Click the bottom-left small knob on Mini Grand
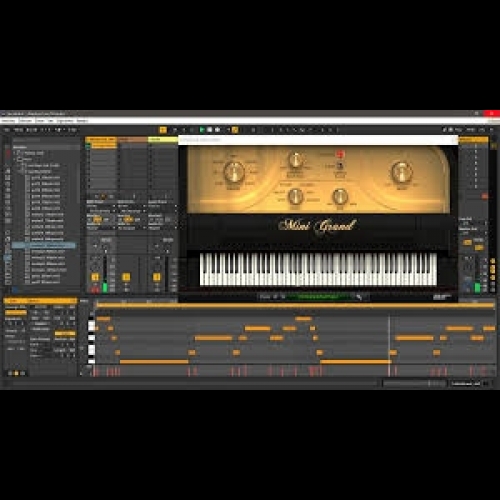 pyautogui.click(x=295, y=196)
